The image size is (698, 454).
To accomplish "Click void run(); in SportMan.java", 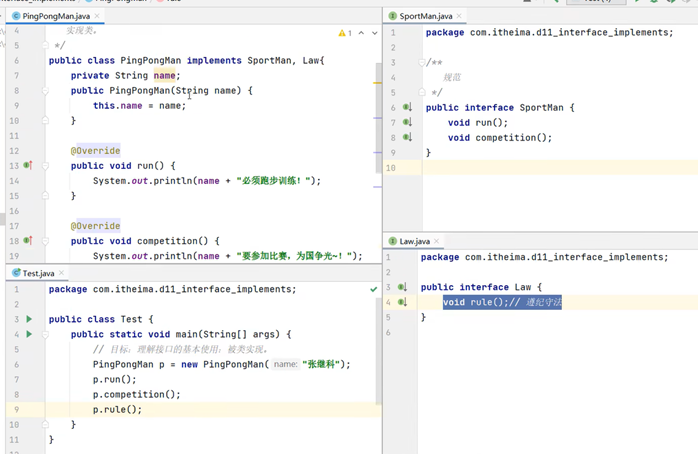I will [x=478, y=122].
